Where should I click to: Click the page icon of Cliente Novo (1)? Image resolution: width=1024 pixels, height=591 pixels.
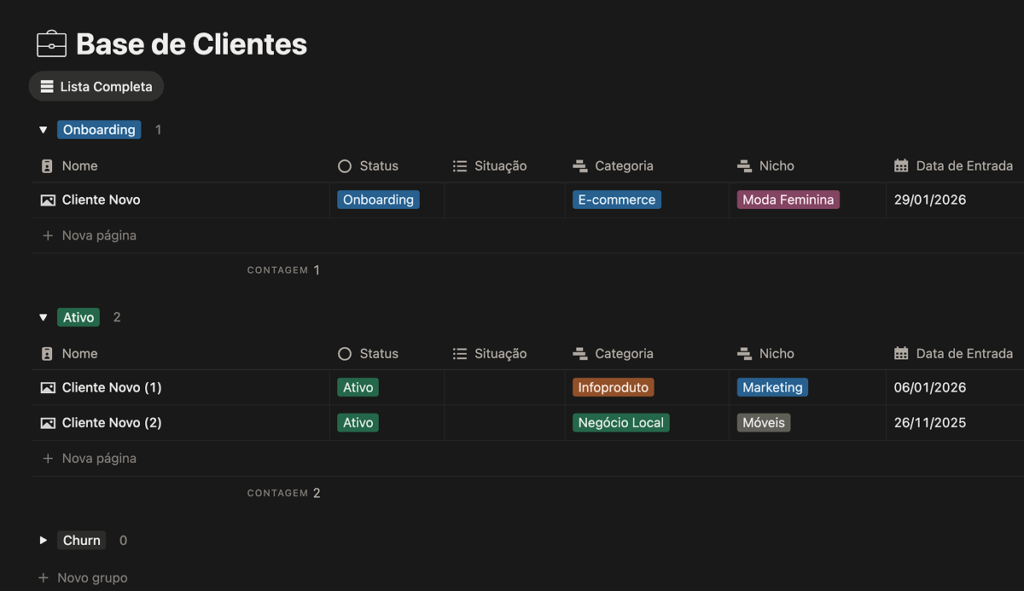click(48, 388)
